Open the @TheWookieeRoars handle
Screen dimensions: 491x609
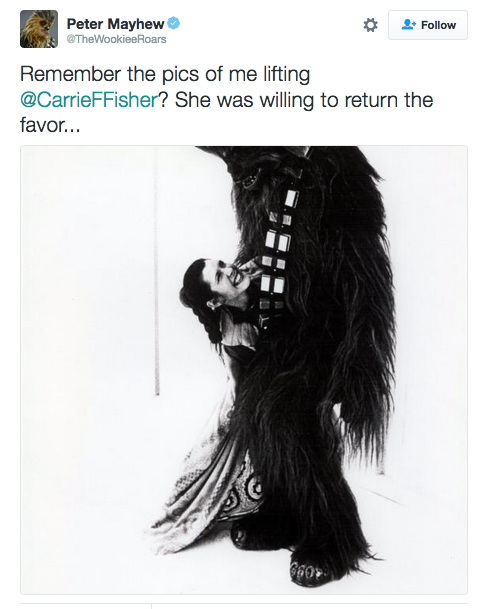[x=117, y=39]
